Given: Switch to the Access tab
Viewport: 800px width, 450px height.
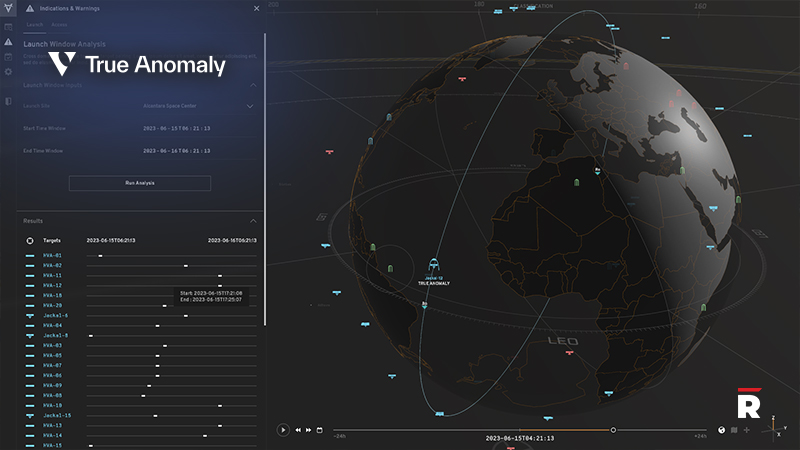Looking at the screenshot, I should click(x=59, y=24).
